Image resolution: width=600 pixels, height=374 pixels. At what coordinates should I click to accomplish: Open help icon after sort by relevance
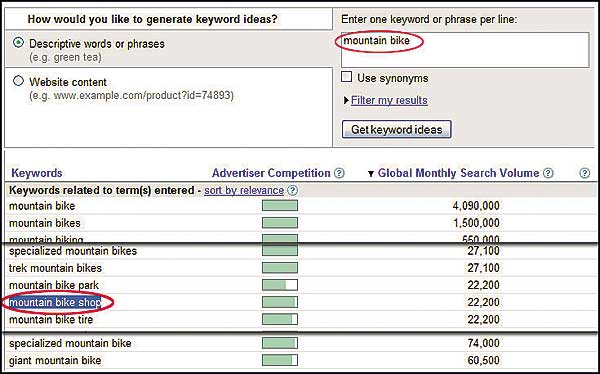tap(292, 190)
